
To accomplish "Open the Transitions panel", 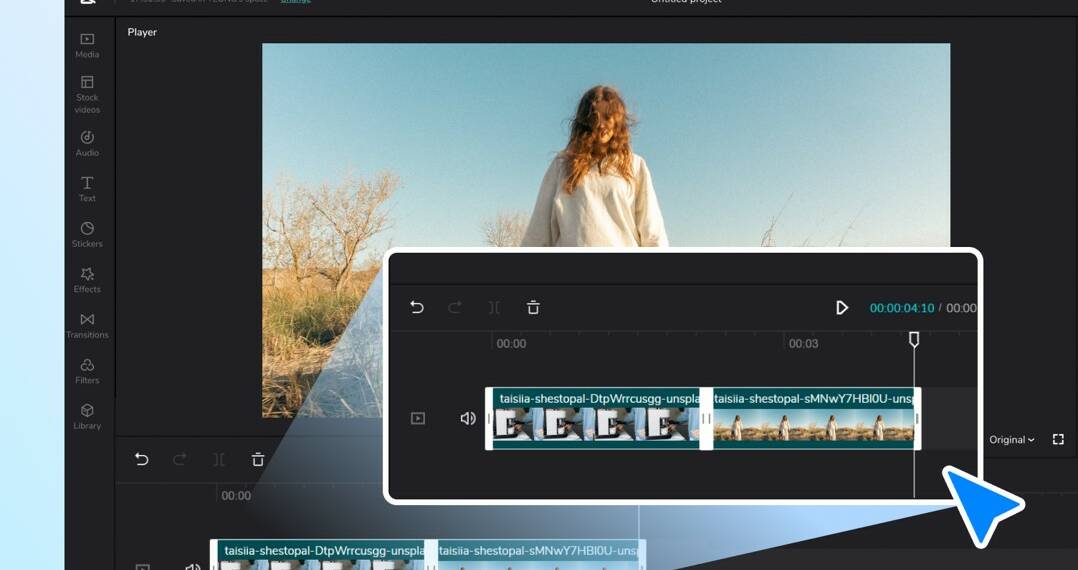I will (x=87, y=325).
